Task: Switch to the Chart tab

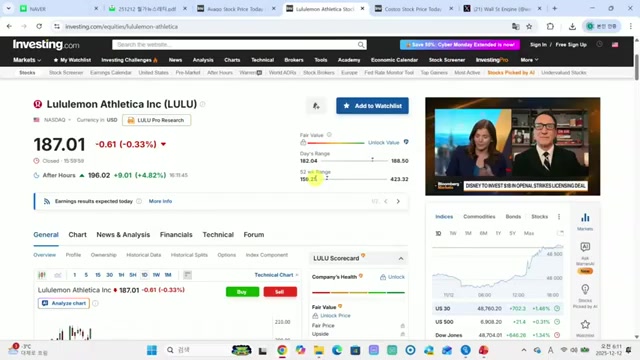Action: click(x=78, y=235)
